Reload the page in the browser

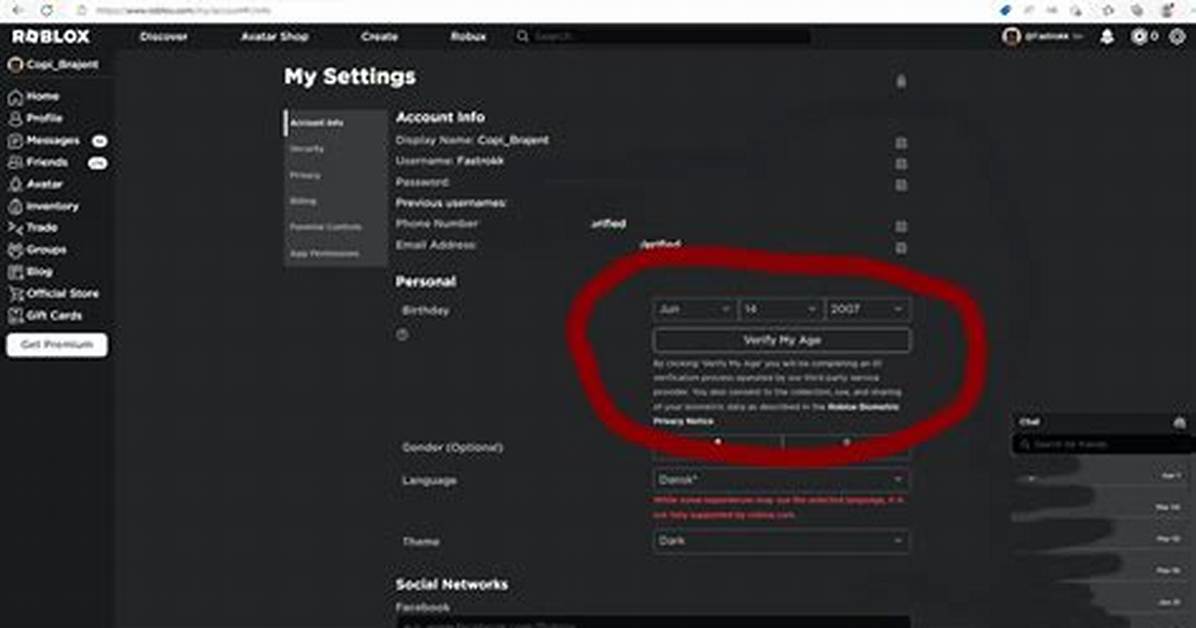point(47,10)
